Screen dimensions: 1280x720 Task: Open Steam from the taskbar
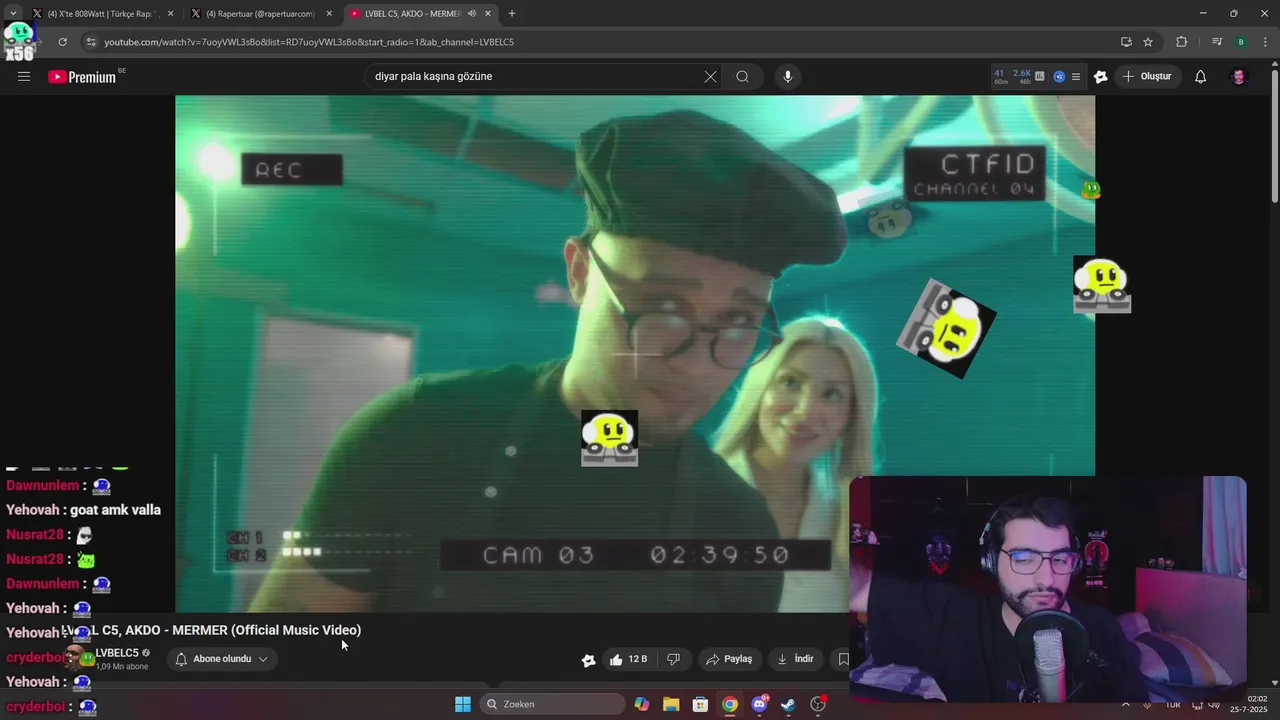pos(789,704)
